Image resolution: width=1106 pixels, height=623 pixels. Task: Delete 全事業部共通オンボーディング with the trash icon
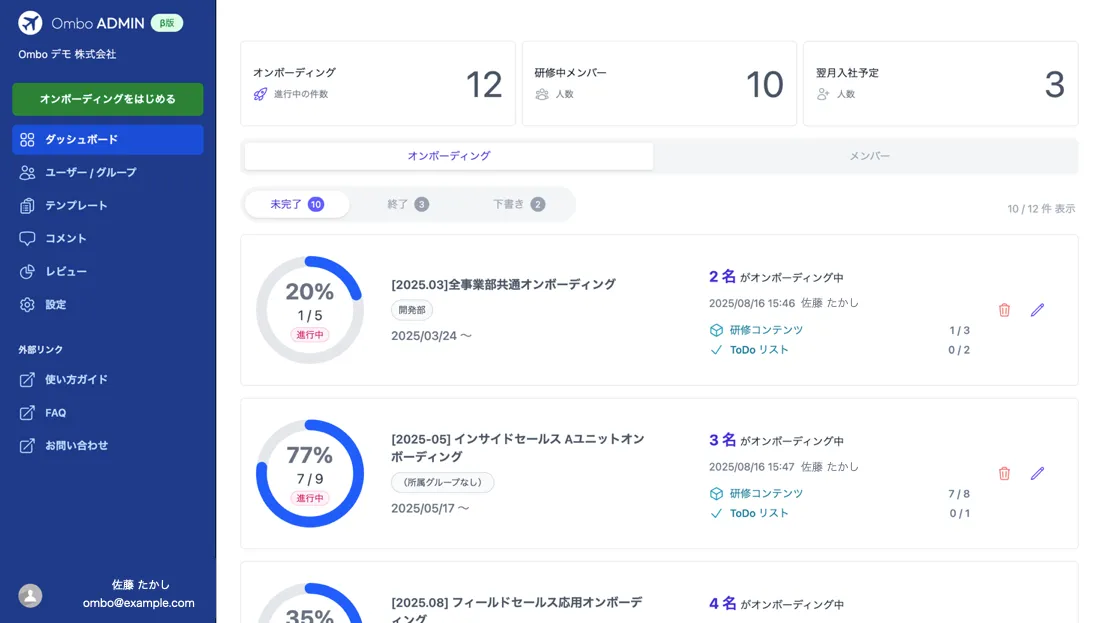[x=1004, y=310]
